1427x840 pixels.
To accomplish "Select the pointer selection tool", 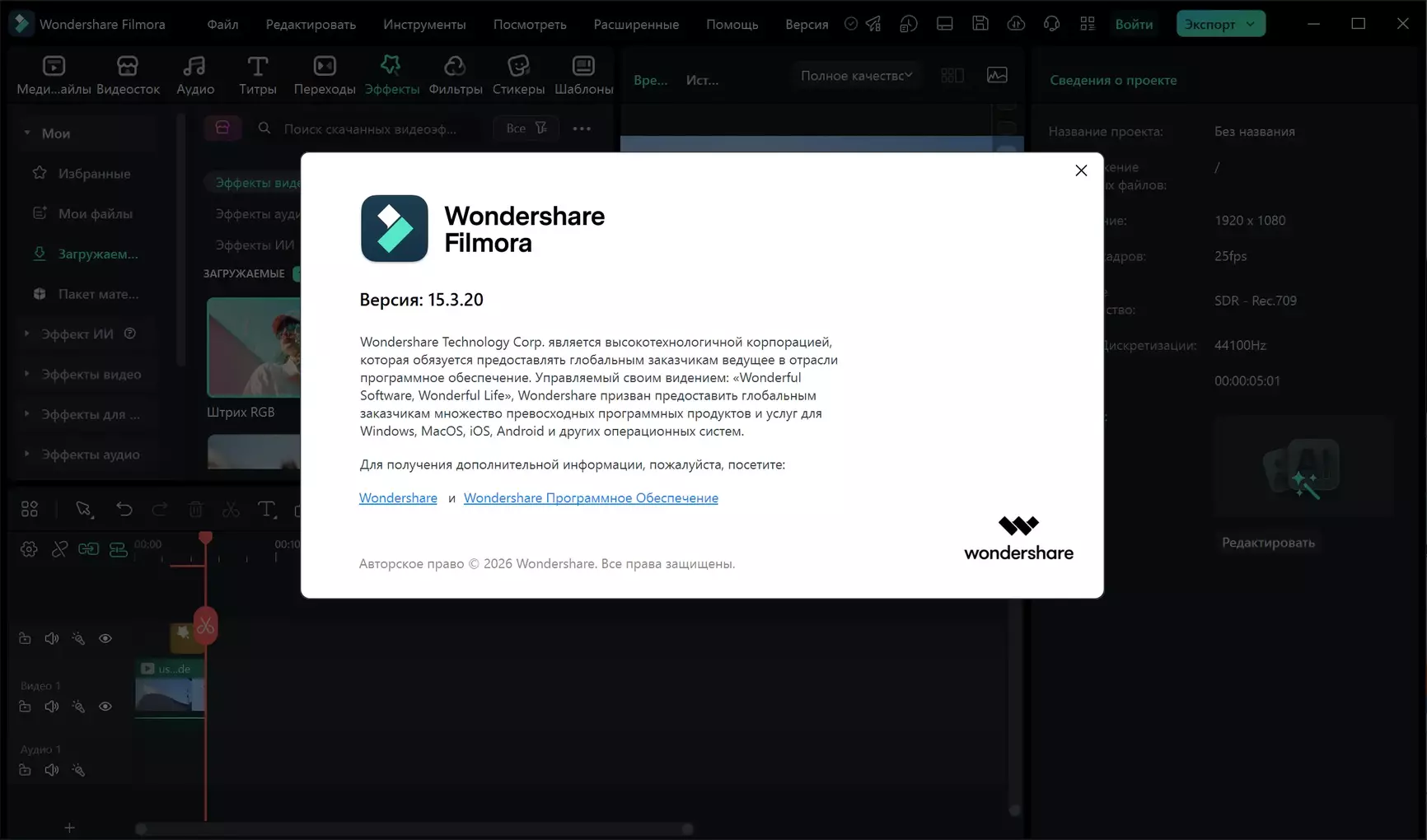I will pyautogui.click(x=84, y=509).
